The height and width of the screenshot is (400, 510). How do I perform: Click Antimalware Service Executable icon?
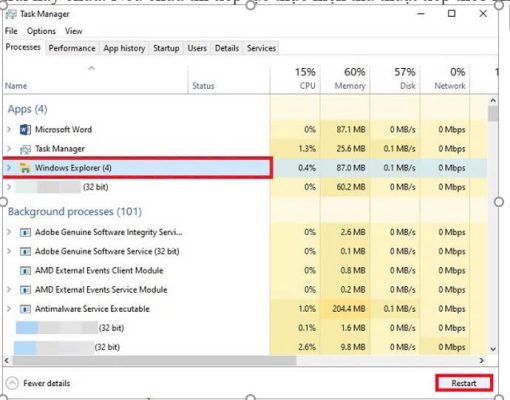click(x=25, y=309)
